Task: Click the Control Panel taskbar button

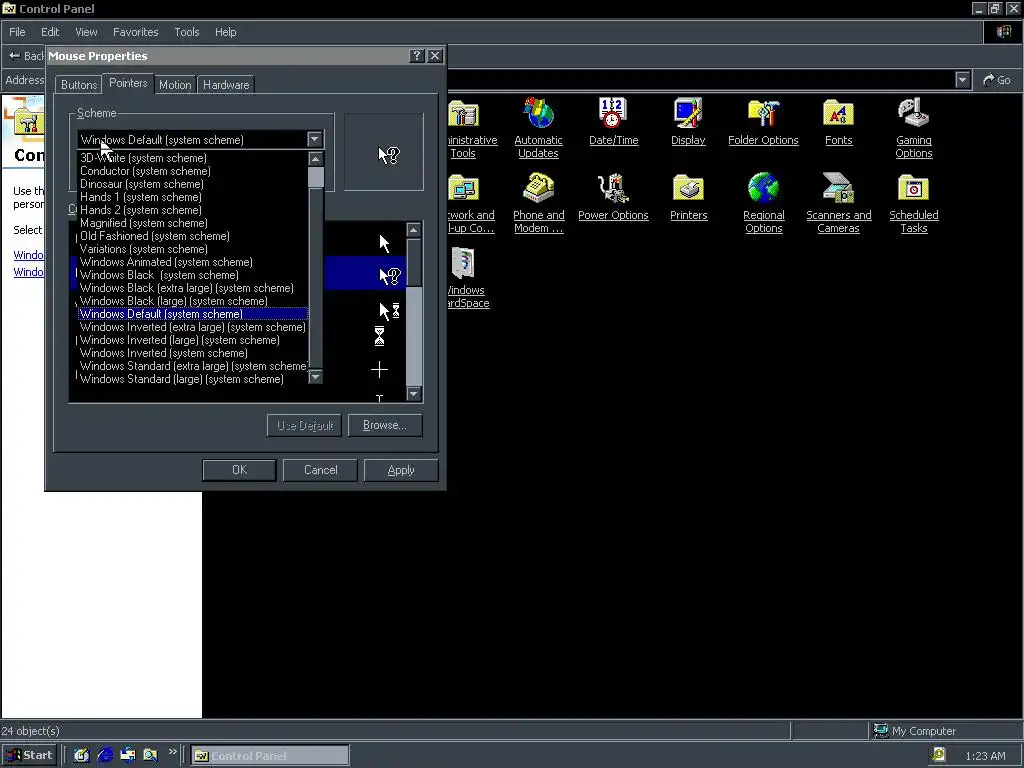Action: click(x=270, y=756)
